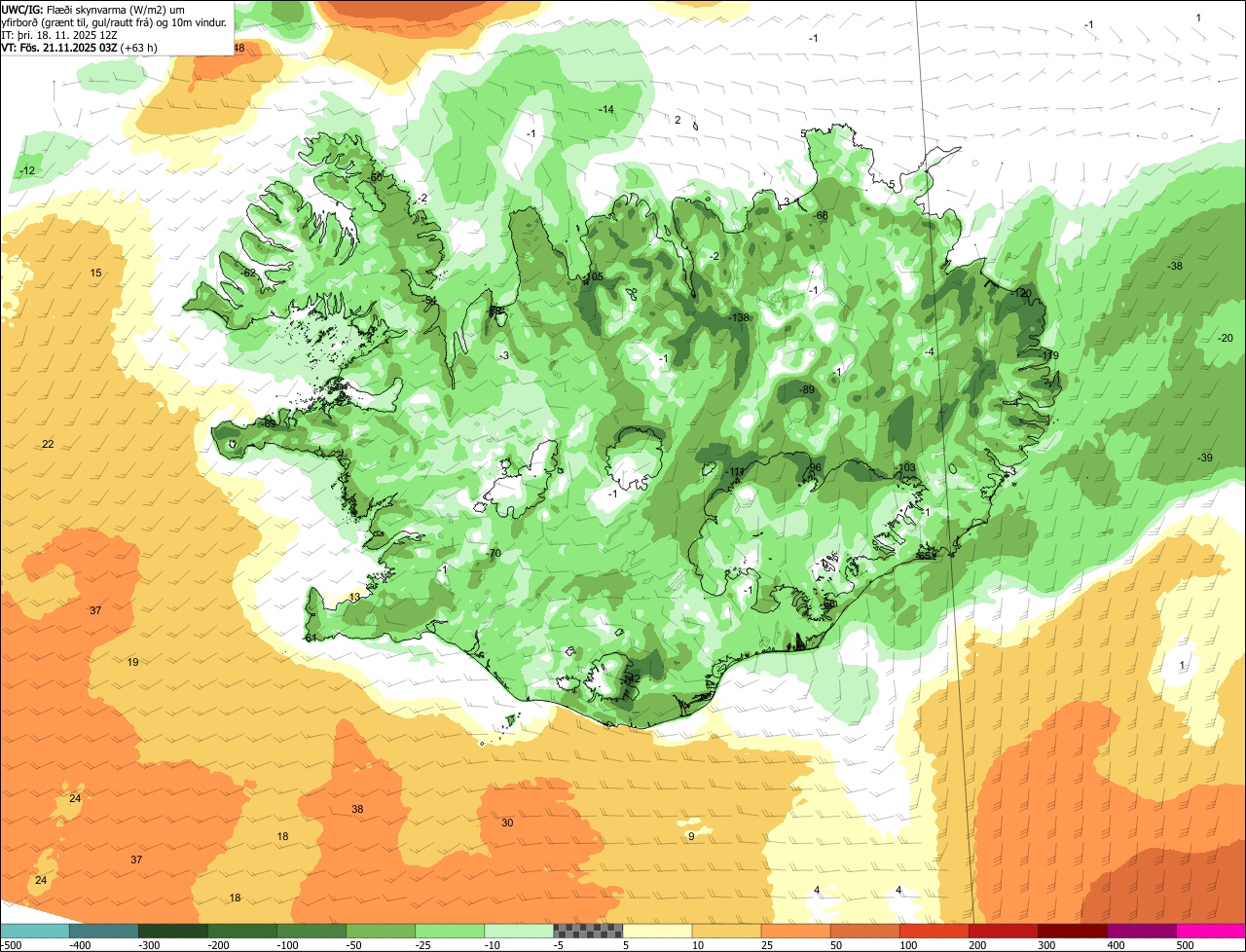Click the light orange swatch between 10 and 25
This screenshot has height=952, width=1246.
point(726,931)
